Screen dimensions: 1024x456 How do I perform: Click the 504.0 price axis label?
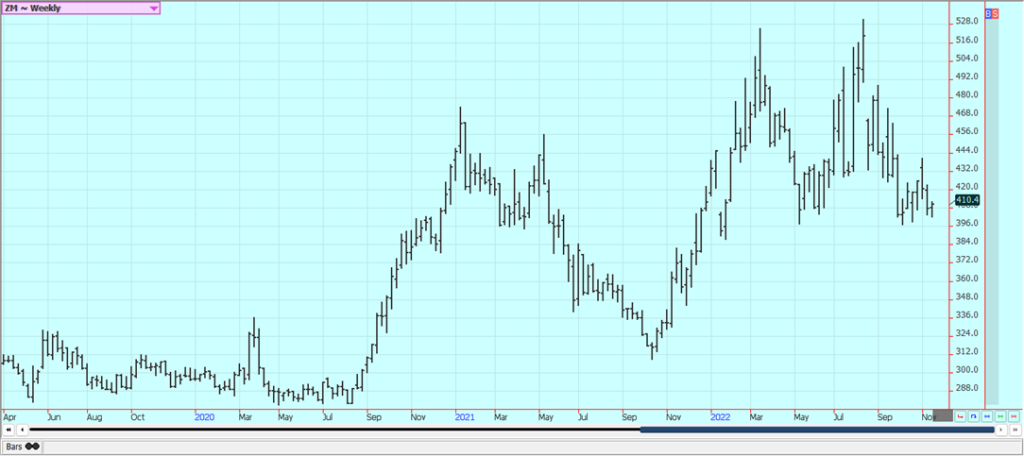pyautogui.click(x=967, y=58)
